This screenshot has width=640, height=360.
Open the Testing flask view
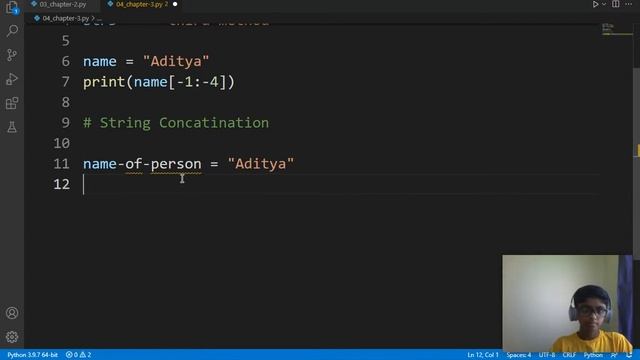pyautogui.click(x=12, y=127)
